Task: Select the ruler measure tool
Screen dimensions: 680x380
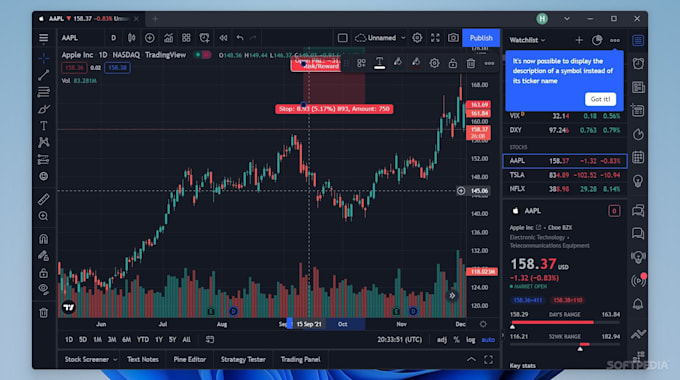Action: pyautogui.click(x=43, y=199)
